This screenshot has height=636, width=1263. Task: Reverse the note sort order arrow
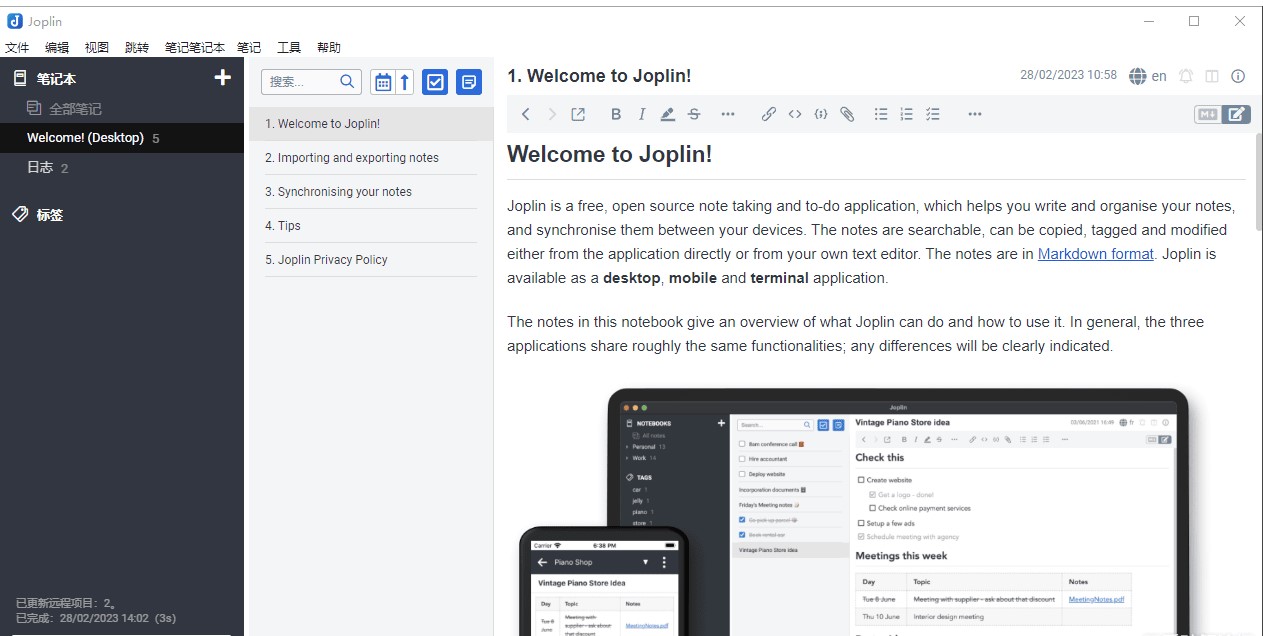pos(405,82)
